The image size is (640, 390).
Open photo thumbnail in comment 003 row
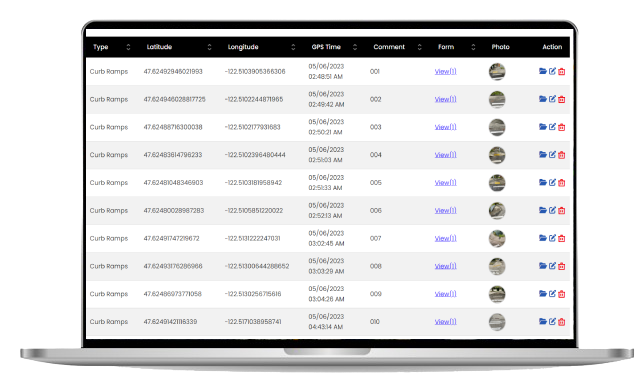(x=497, y=127)
